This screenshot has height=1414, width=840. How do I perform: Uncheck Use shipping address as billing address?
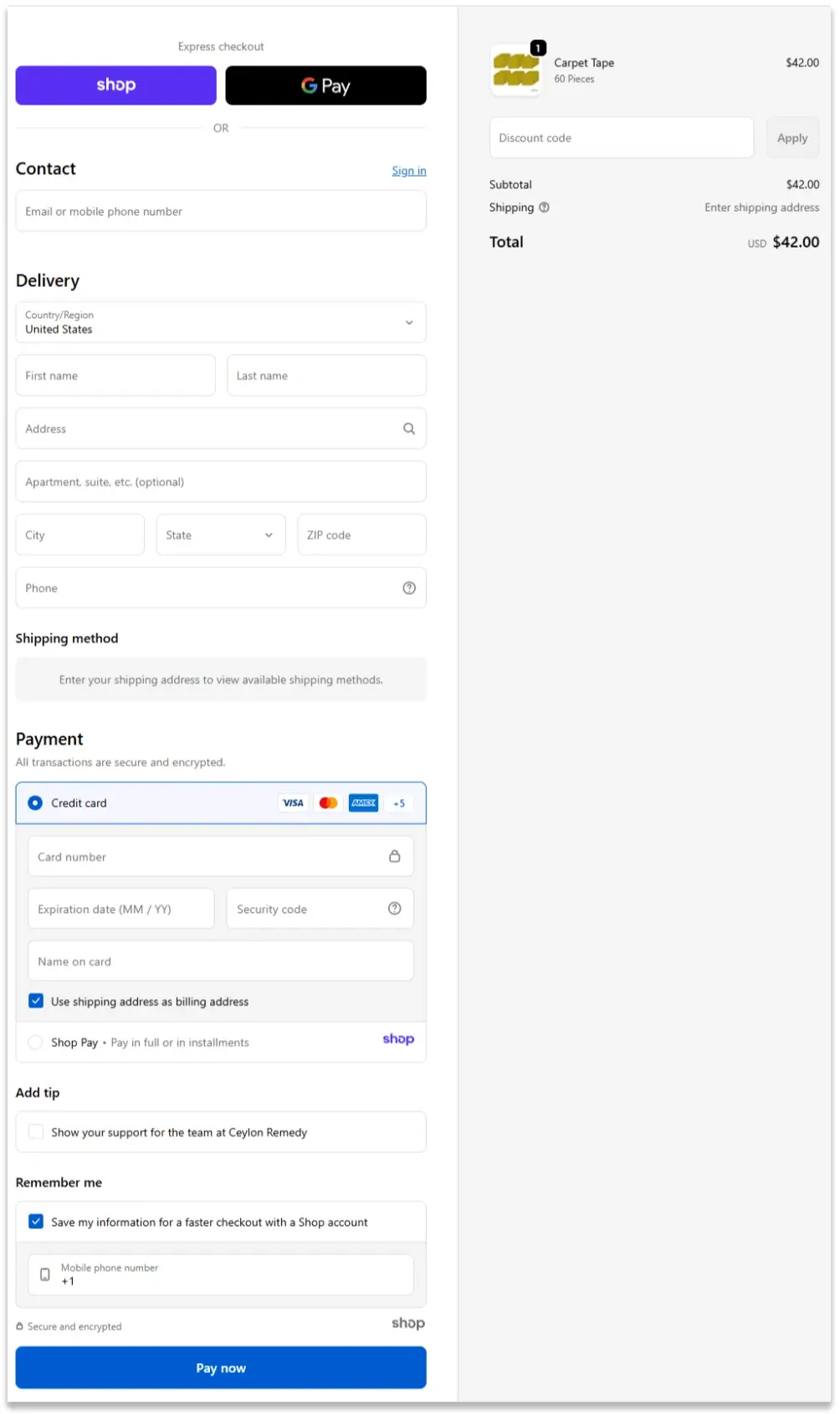[x=36, y=1002]
